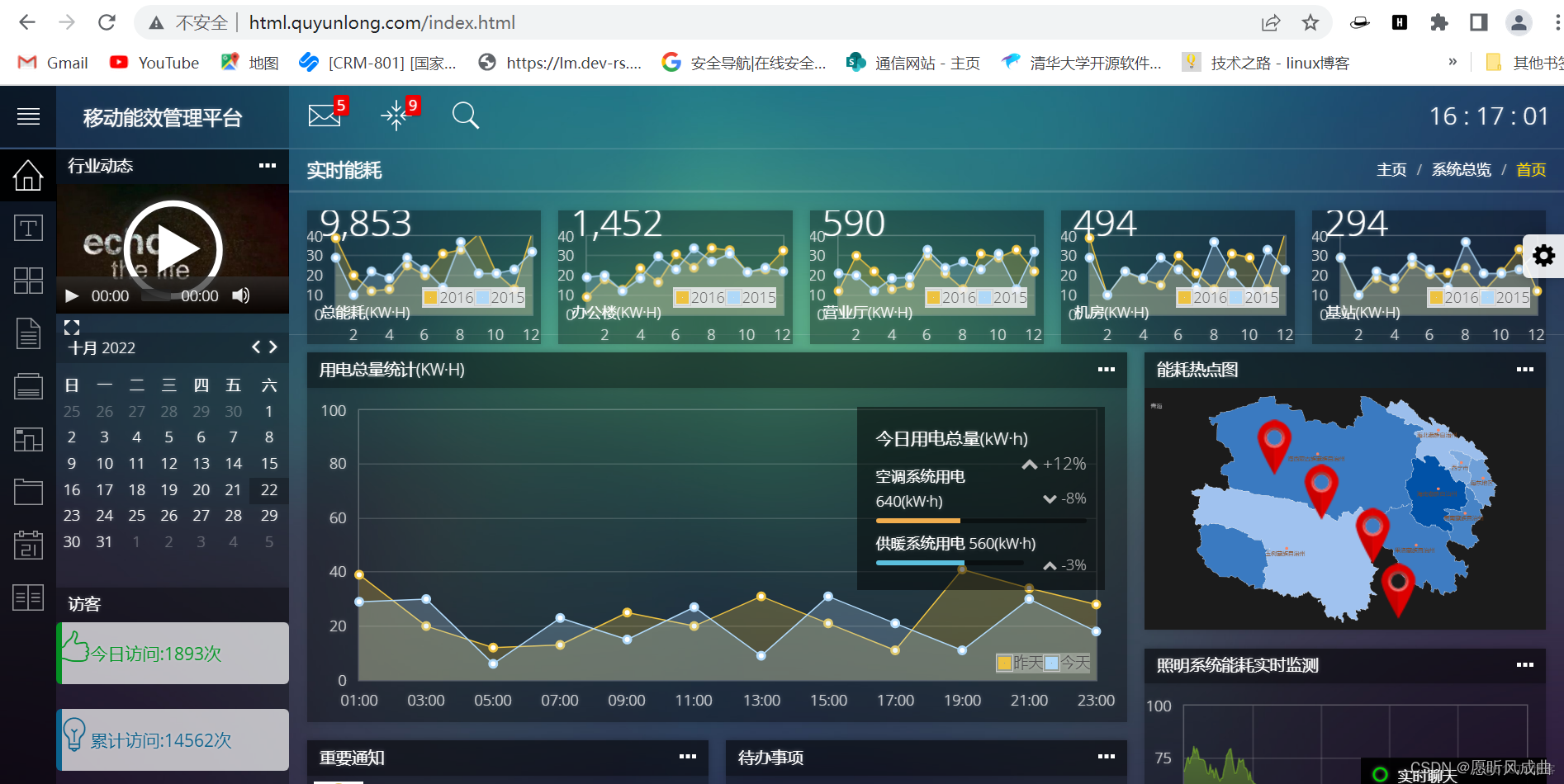The height and width of the screenshot is (784, 1564).
Task: Open the text 'T' icon in the sidebar
Action: [x=28, y=228]
